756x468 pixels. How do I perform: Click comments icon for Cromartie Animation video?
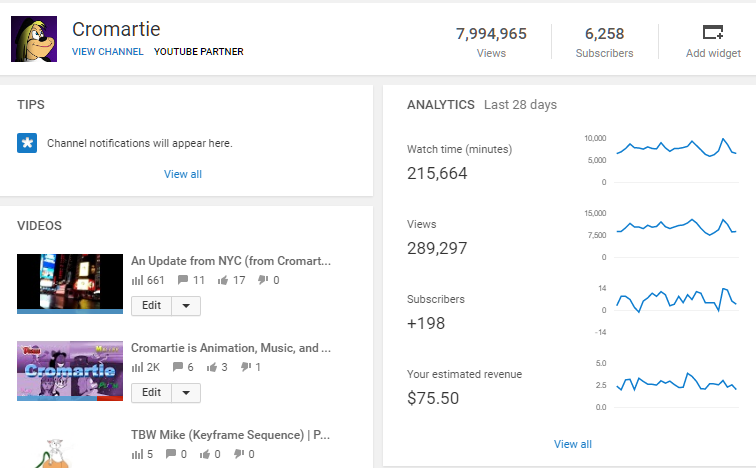click(x=178, y=367)
